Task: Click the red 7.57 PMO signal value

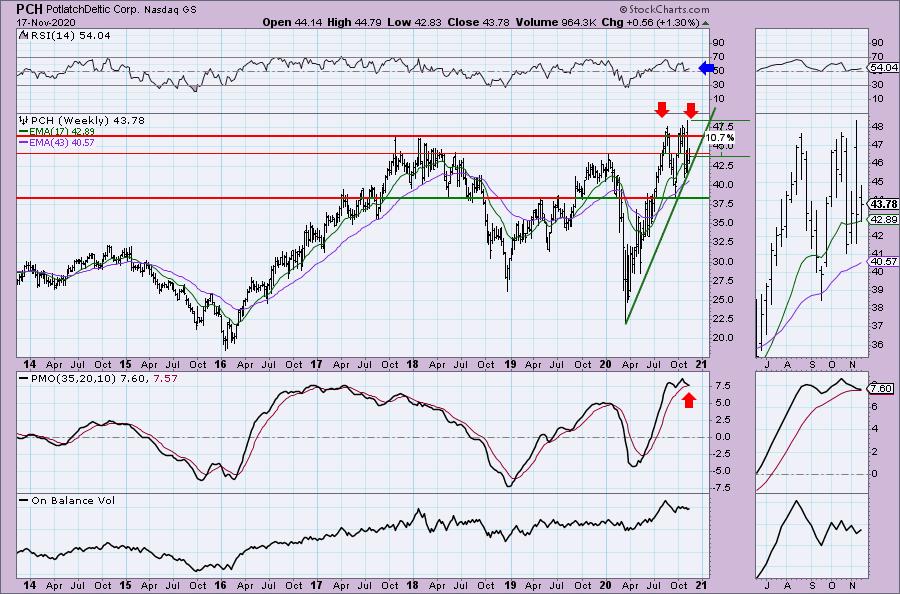Action: pos(165,379)
